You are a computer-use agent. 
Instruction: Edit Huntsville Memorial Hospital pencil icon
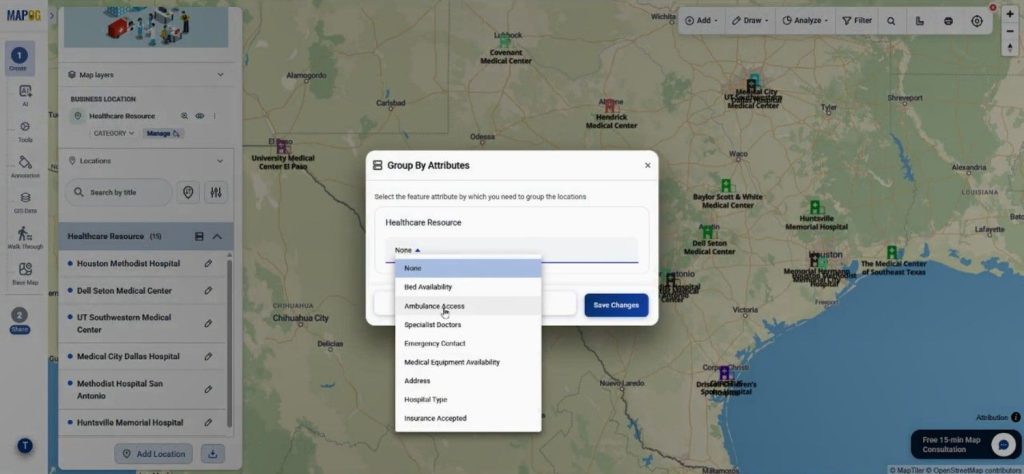(208, 422)
